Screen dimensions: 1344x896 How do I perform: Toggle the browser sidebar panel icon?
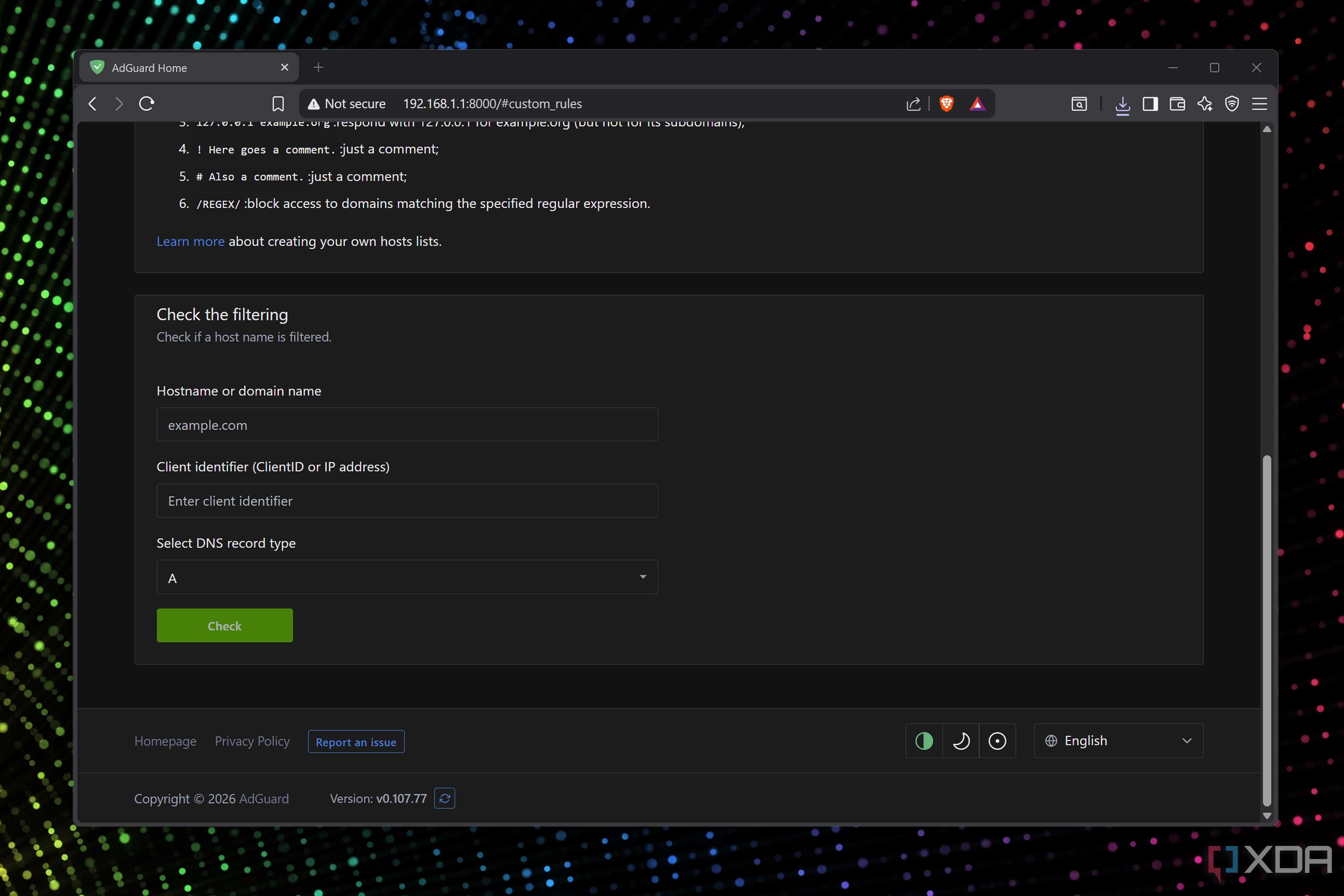[1150, 103]
